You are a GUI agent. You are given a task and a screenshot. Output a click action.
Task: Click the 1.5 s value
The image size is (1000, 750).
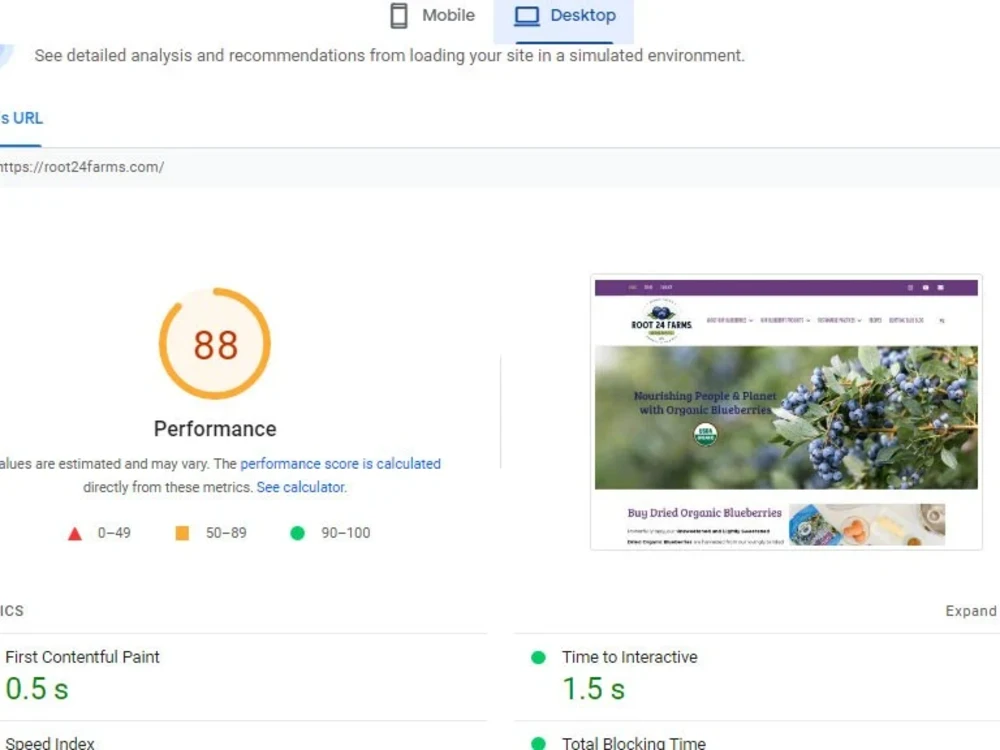click(593, 689)
